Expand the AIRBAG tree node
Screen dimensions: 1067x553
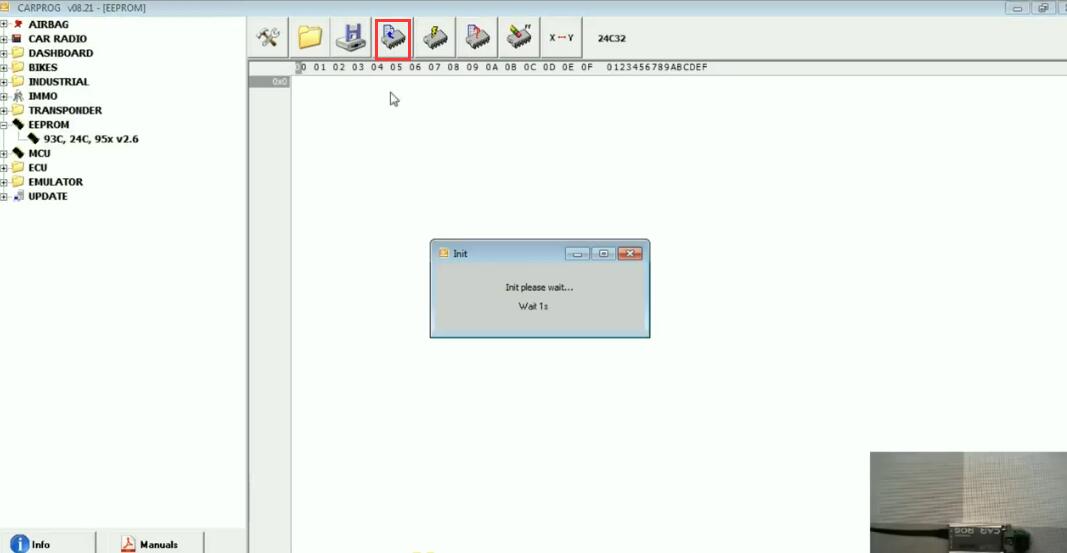(4, 24)
